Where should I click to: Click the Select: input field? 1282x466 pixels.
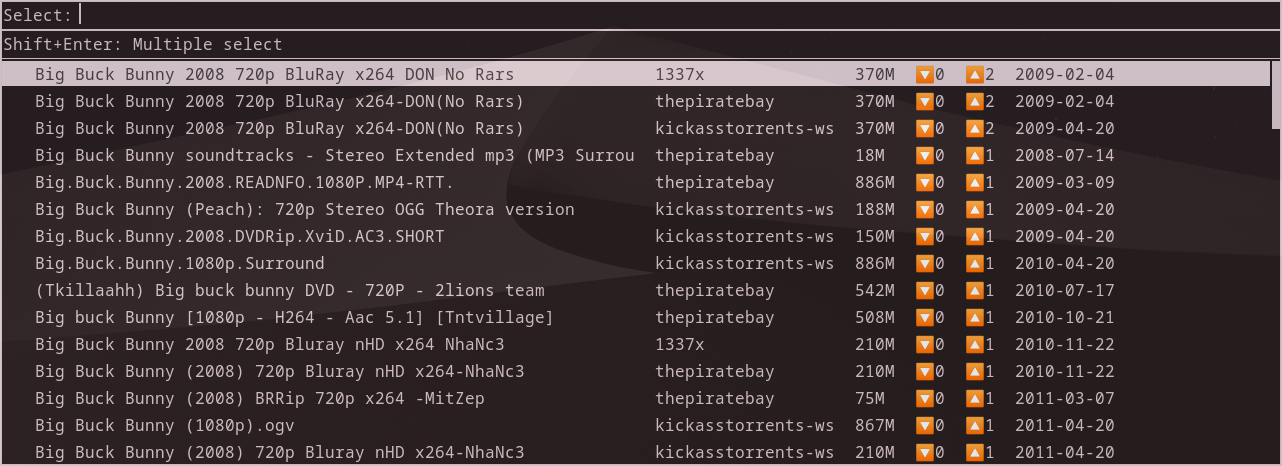[x=640, y=15]
